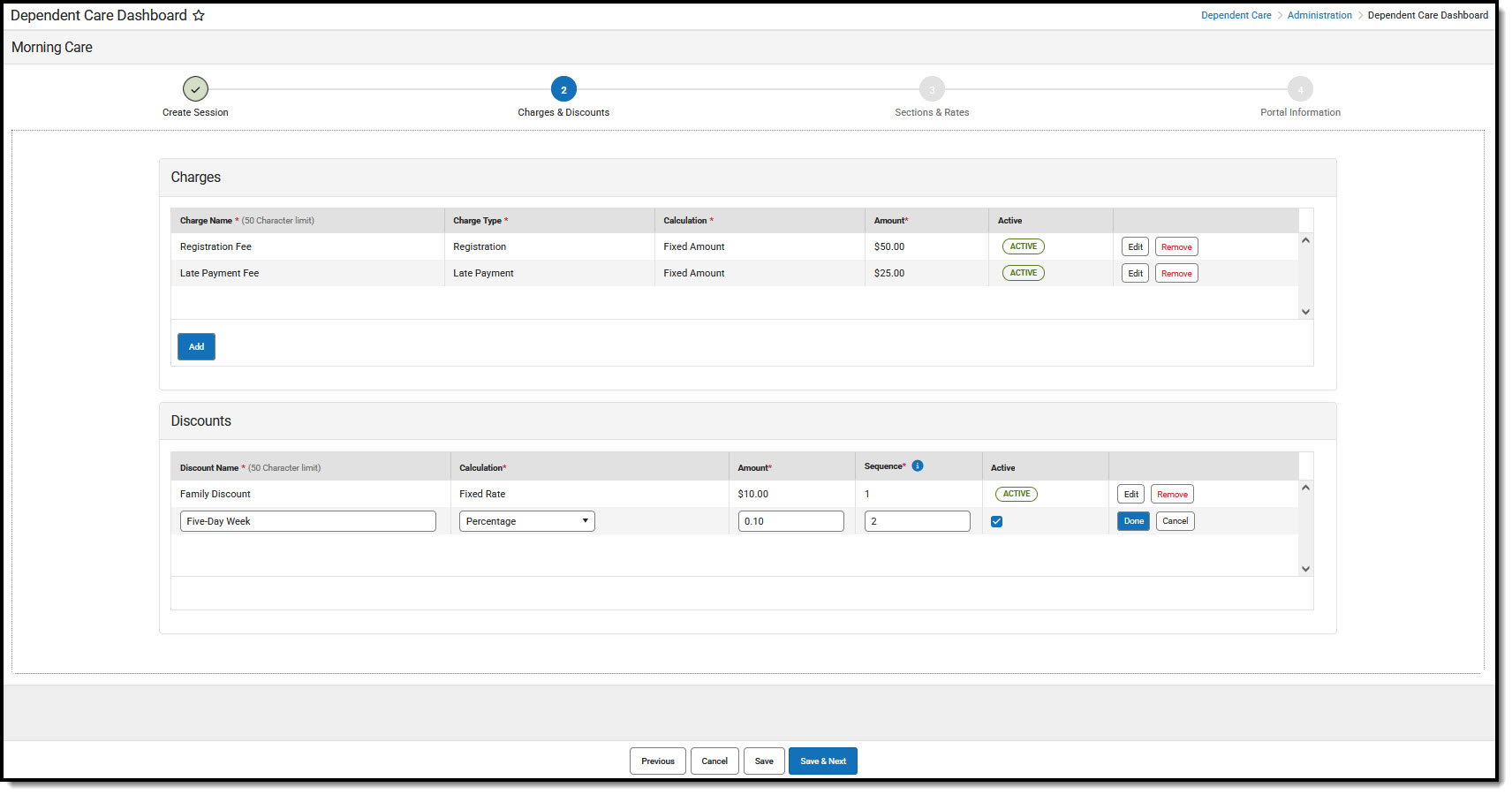Click the Charges table scroll-up arrow
Screen dimensions: 1512x795
tap(1305, 240)
